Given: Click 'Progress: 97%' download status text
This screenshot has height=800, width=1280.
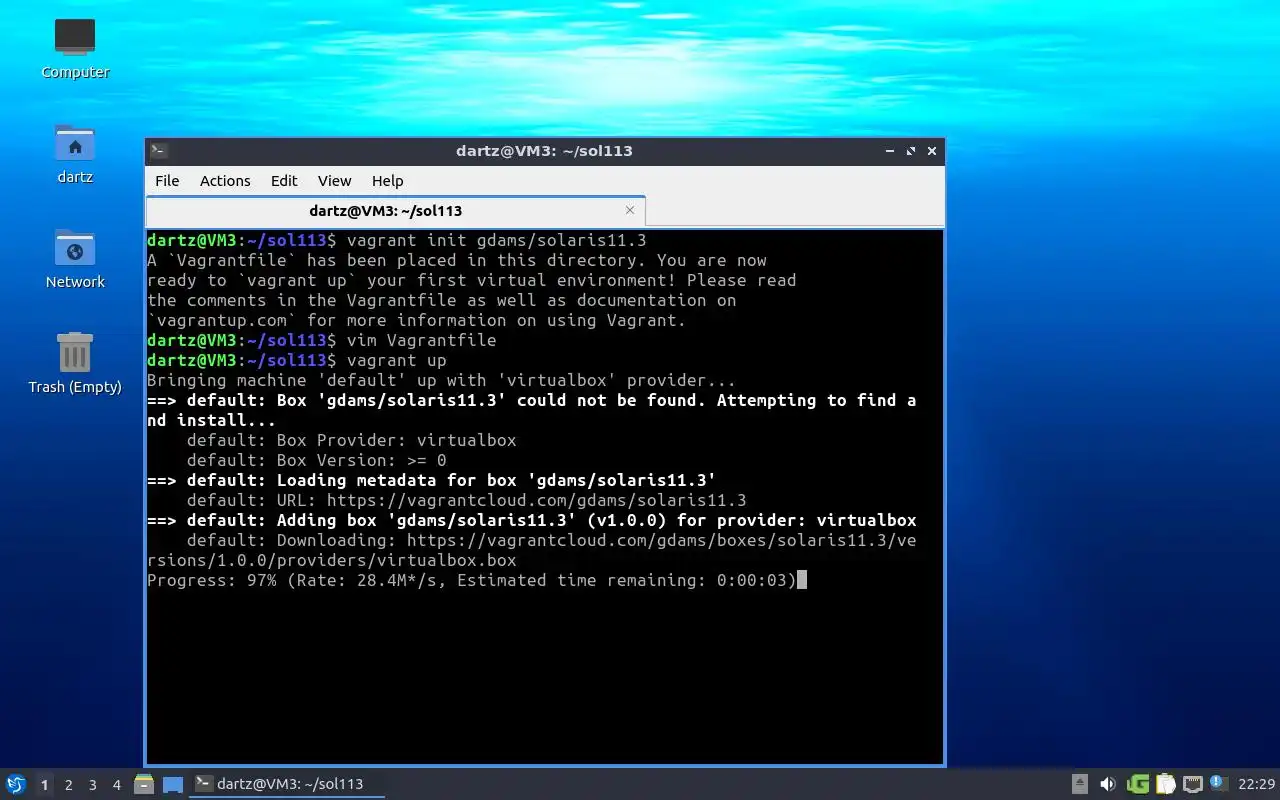Looking at the screenshot, I should pos(212,580).
